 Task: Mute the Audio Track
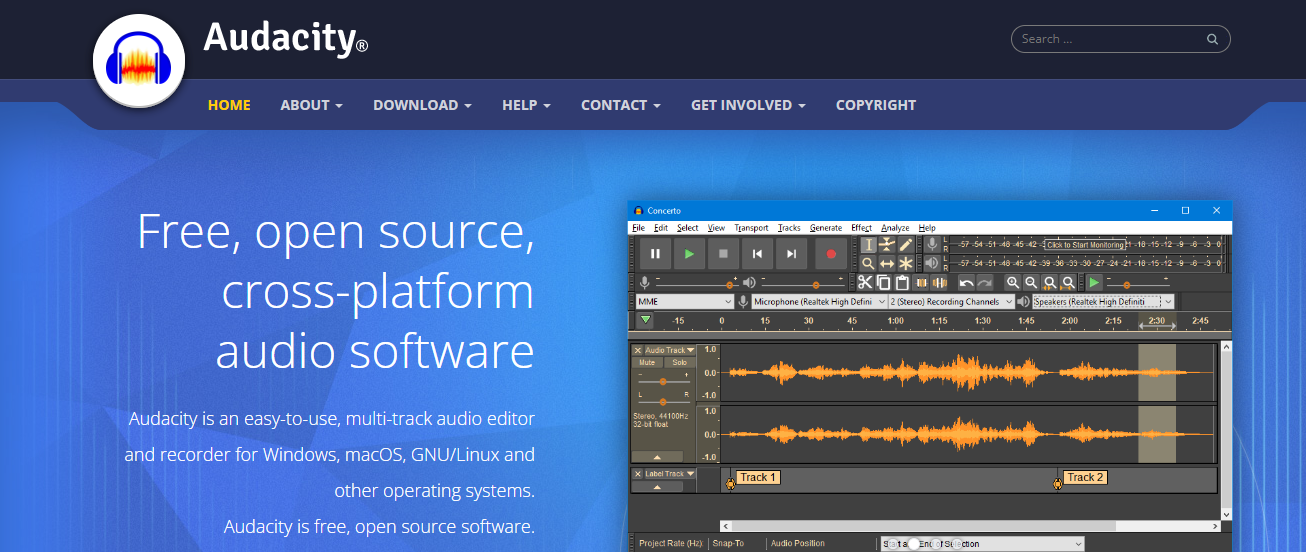coord(647,362)
